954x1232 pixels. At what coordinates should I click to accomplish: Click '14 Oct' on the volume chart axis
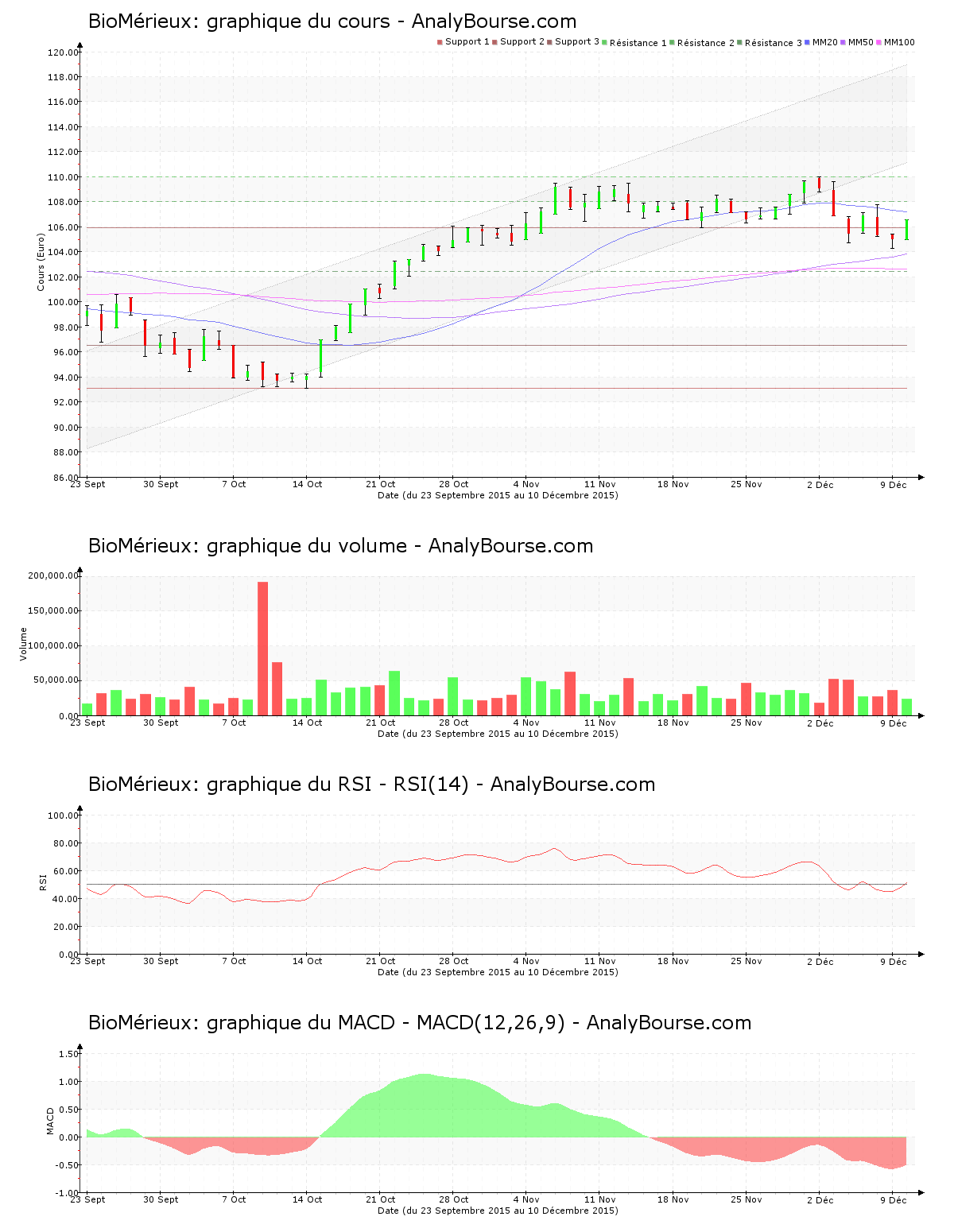pos(307,723)
